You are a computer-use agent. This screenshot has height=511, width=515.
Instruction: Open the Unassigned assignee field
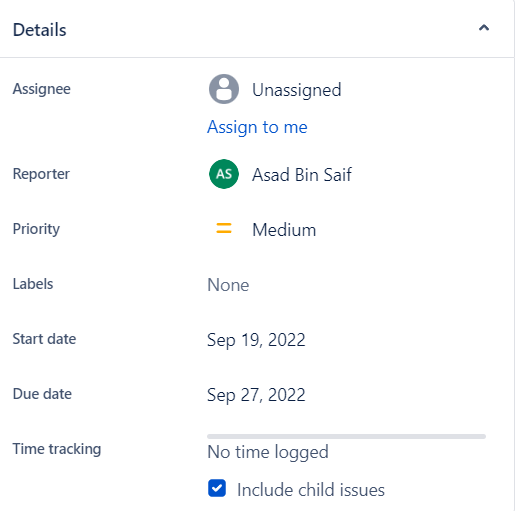pyautogui.click(x=297, y=90)
